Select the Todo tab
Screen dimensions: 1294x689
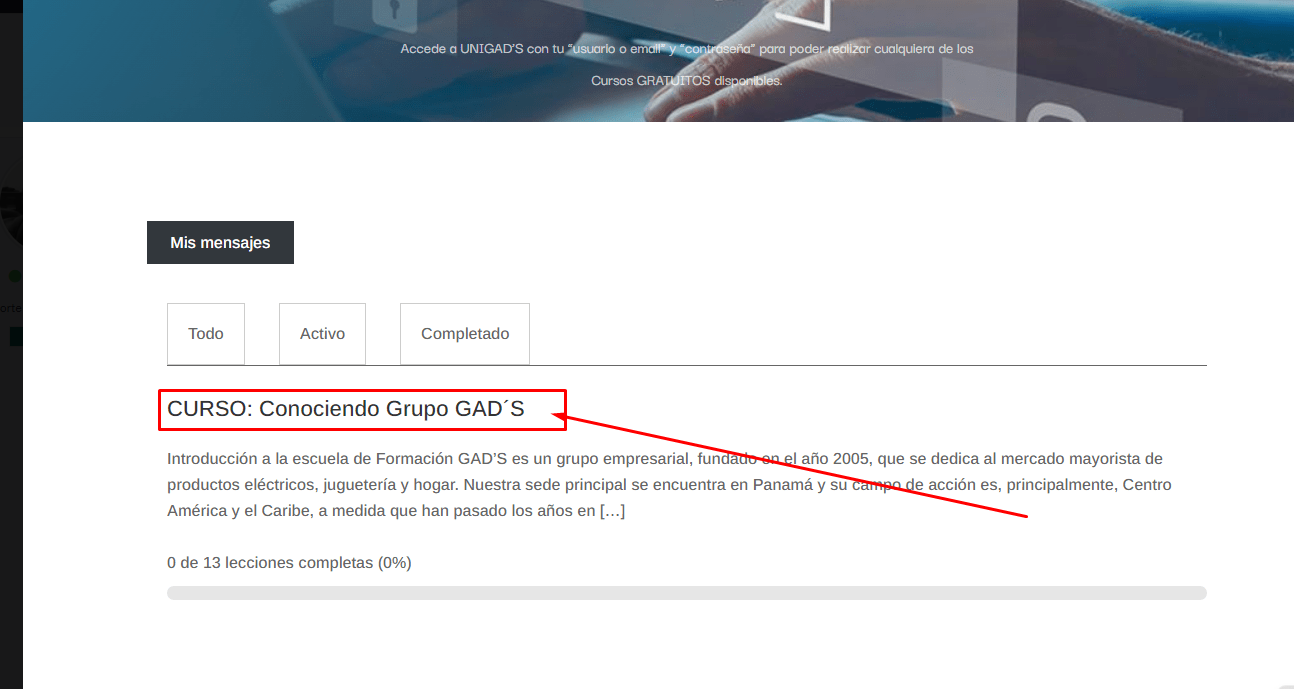[x=206, y=334]
